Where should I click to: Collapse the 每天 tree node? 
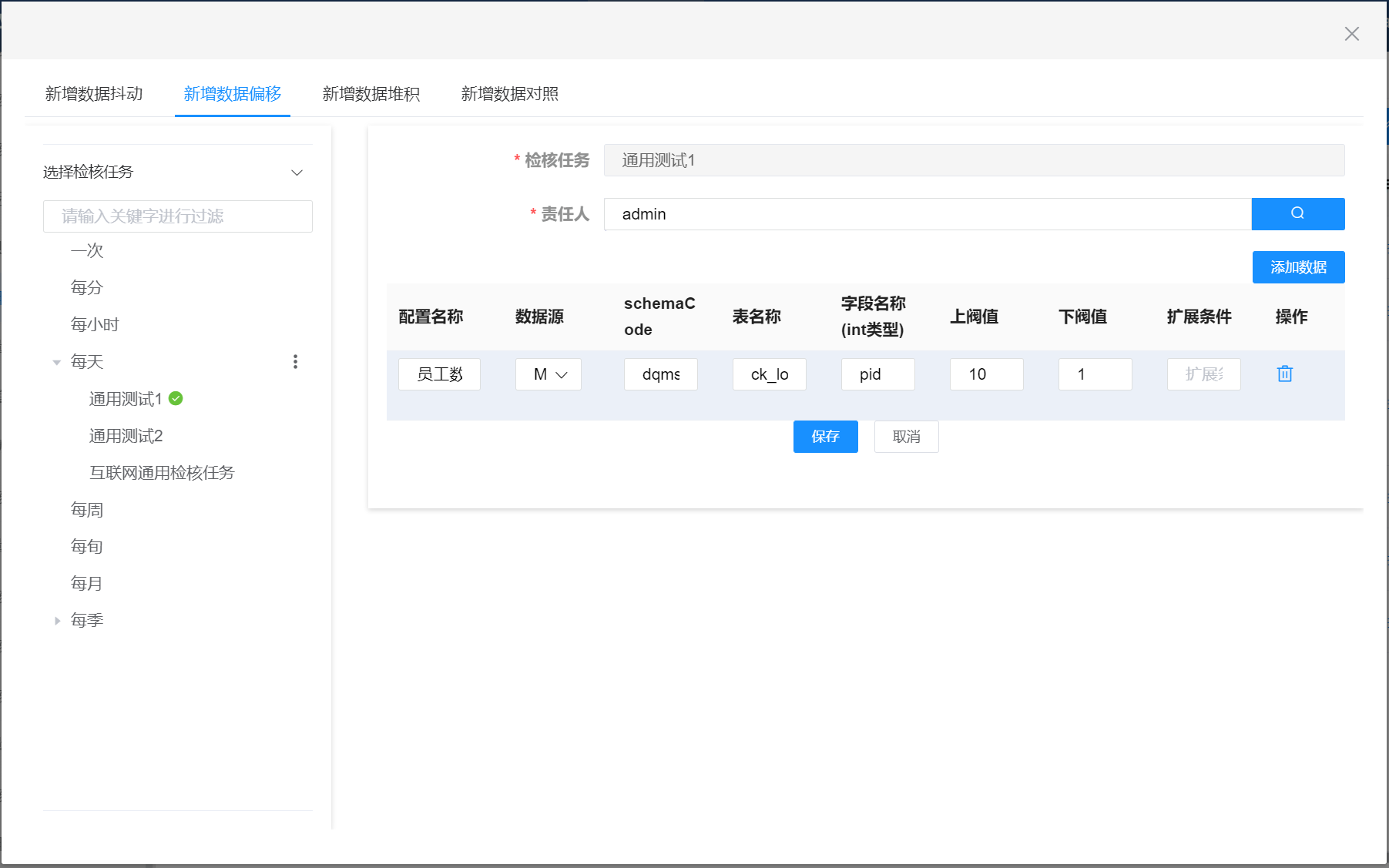point(57,362)
